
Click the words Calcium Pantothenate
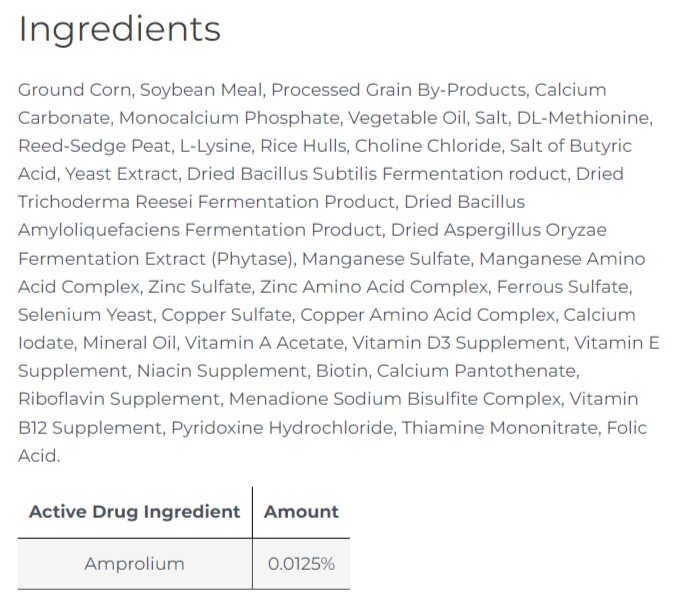(478, 371)
